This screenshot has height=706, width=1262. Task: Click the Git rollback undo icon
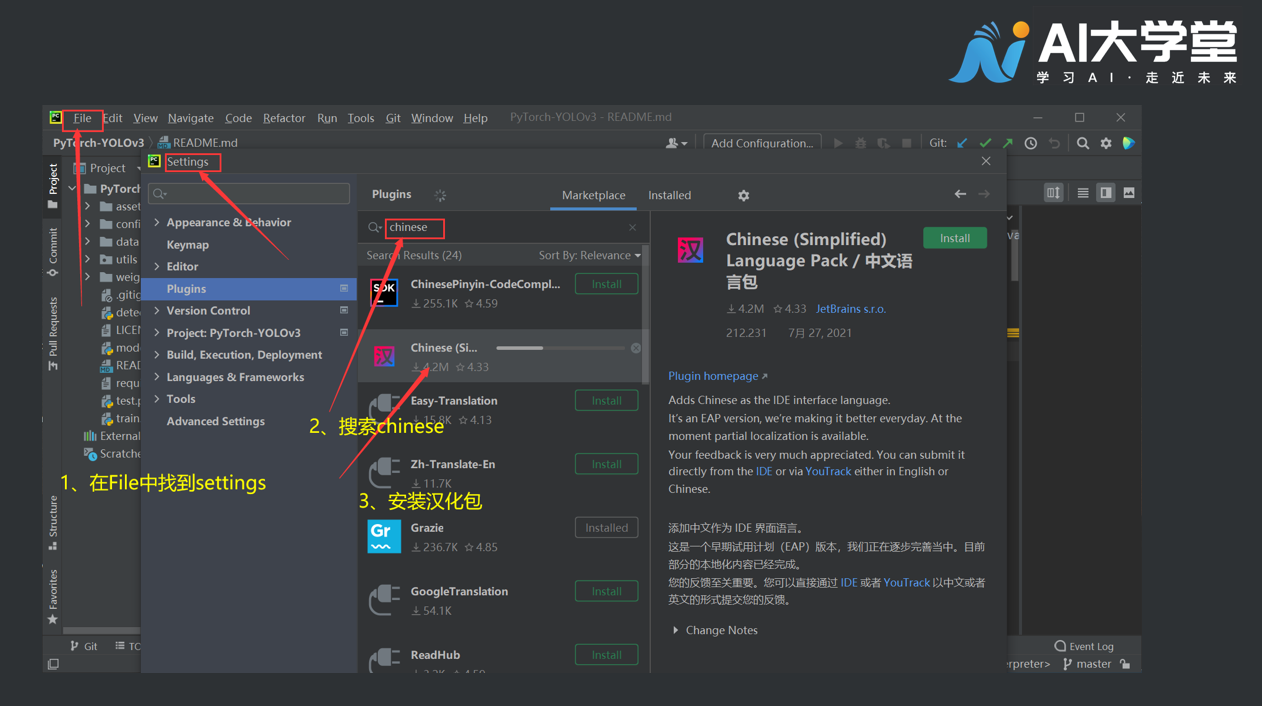(x=1054, y=143)
